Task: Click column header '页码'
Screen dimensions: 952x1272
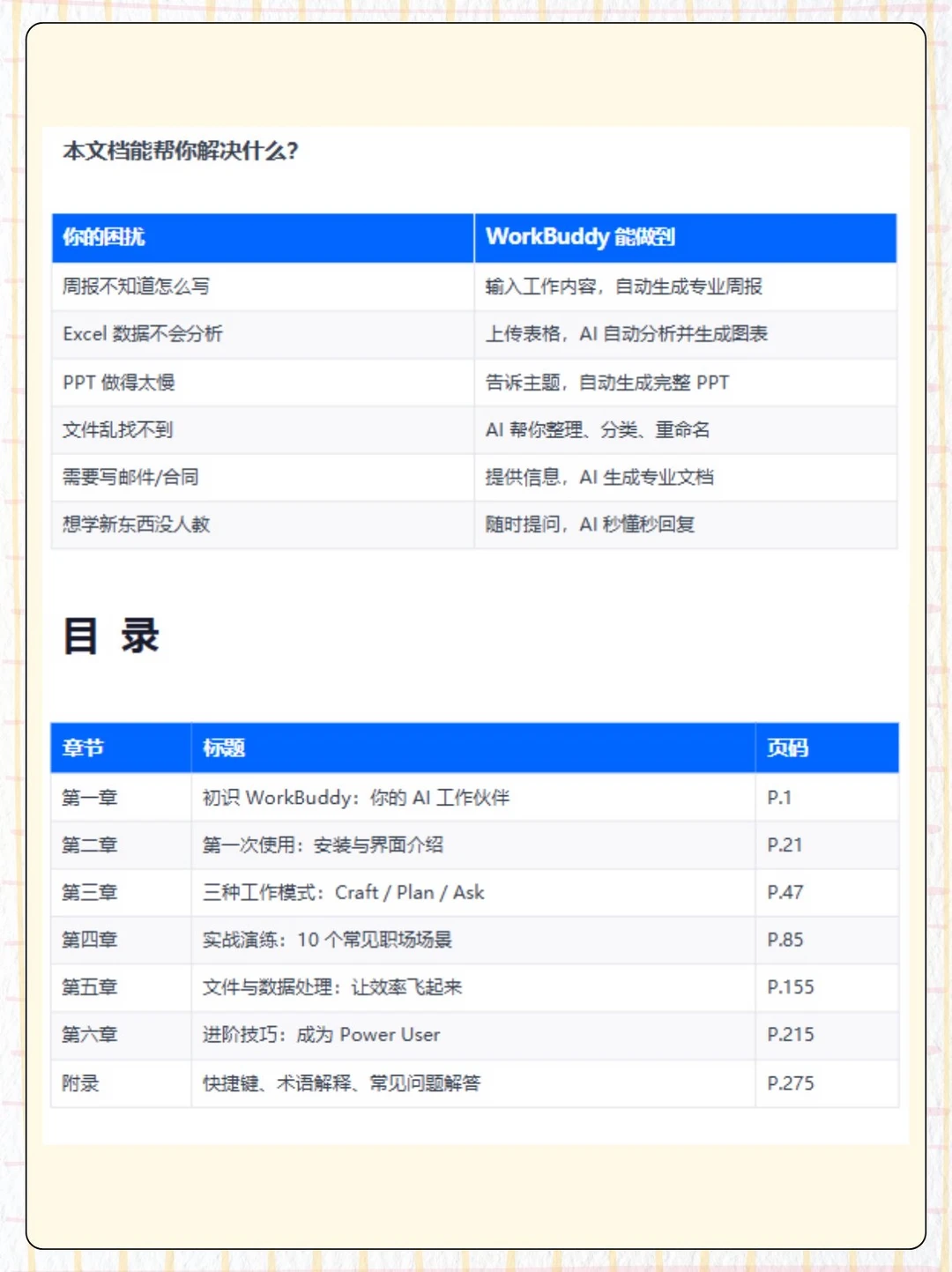Action: (x=827, y=748)
